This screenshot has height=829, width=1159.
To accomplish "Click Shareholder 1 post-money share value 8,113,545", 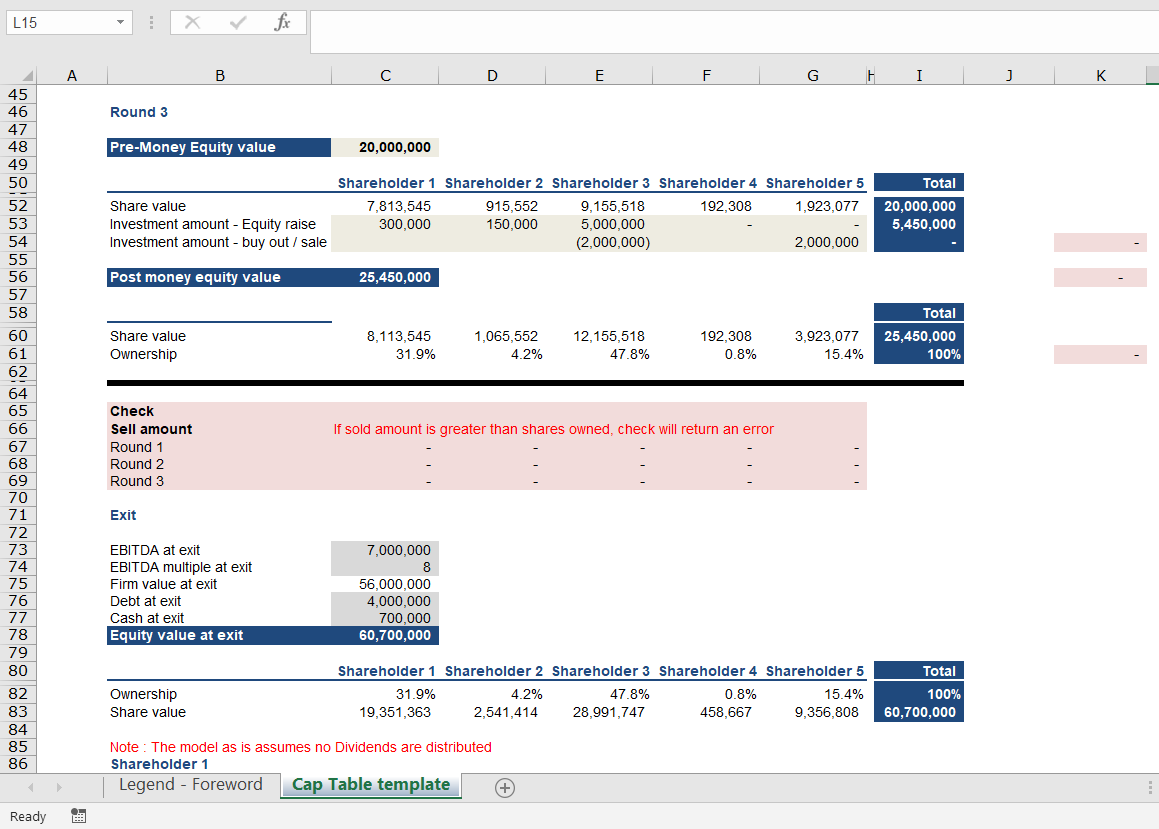I will point(385,336).
